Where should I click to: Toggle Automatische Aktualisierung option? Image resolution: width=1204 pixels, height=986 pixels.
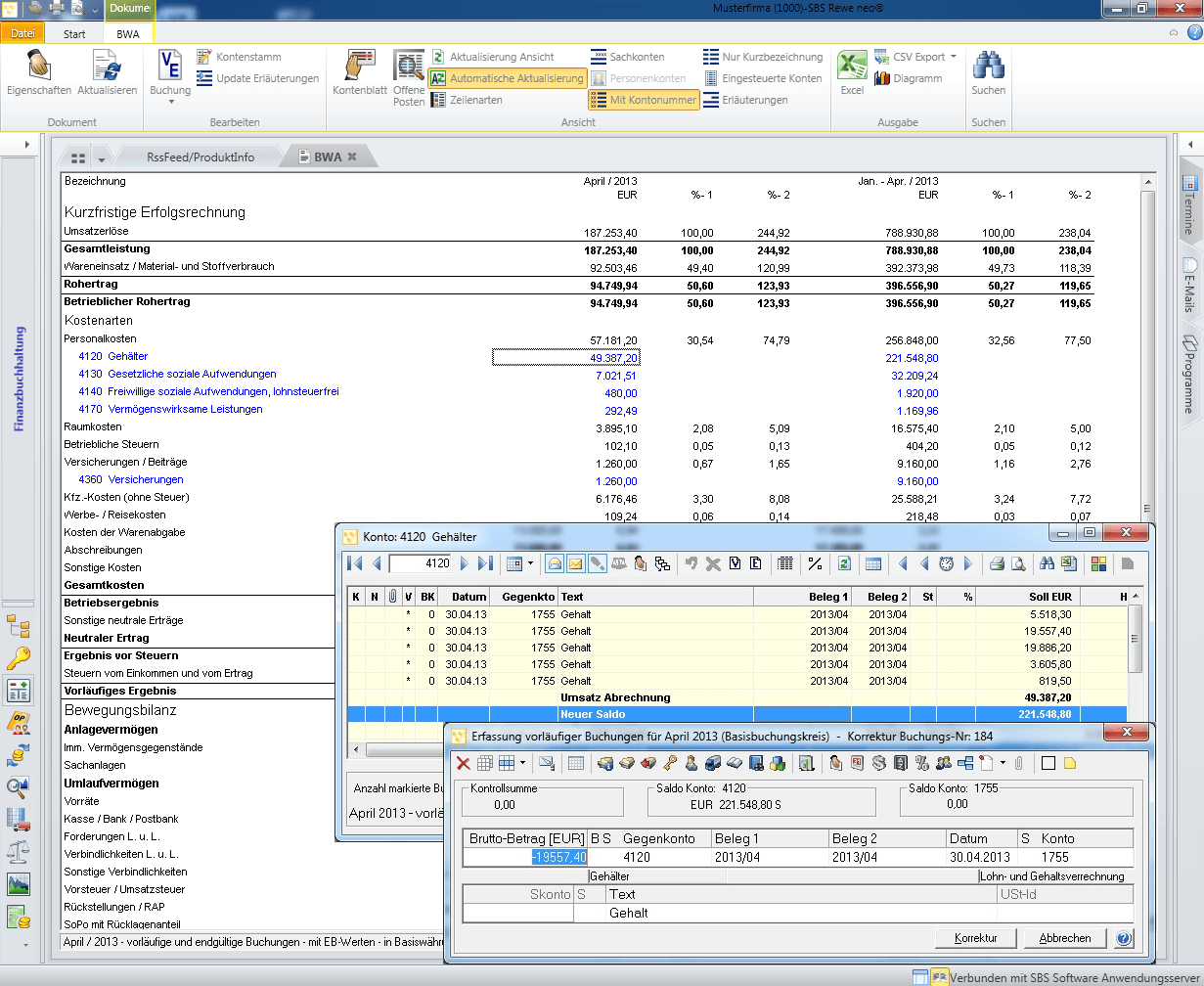click(x=507, y=78)
